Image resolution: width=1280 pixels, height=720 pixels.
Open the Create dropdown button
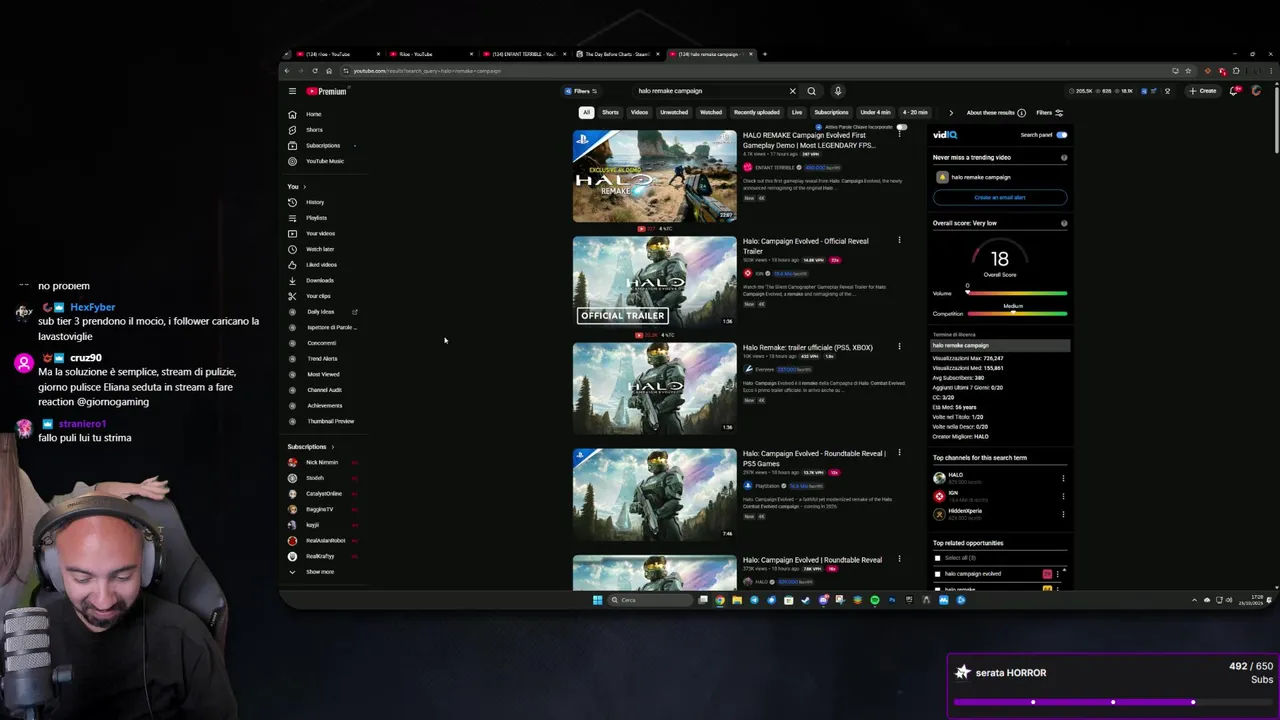click(1203, 91)
